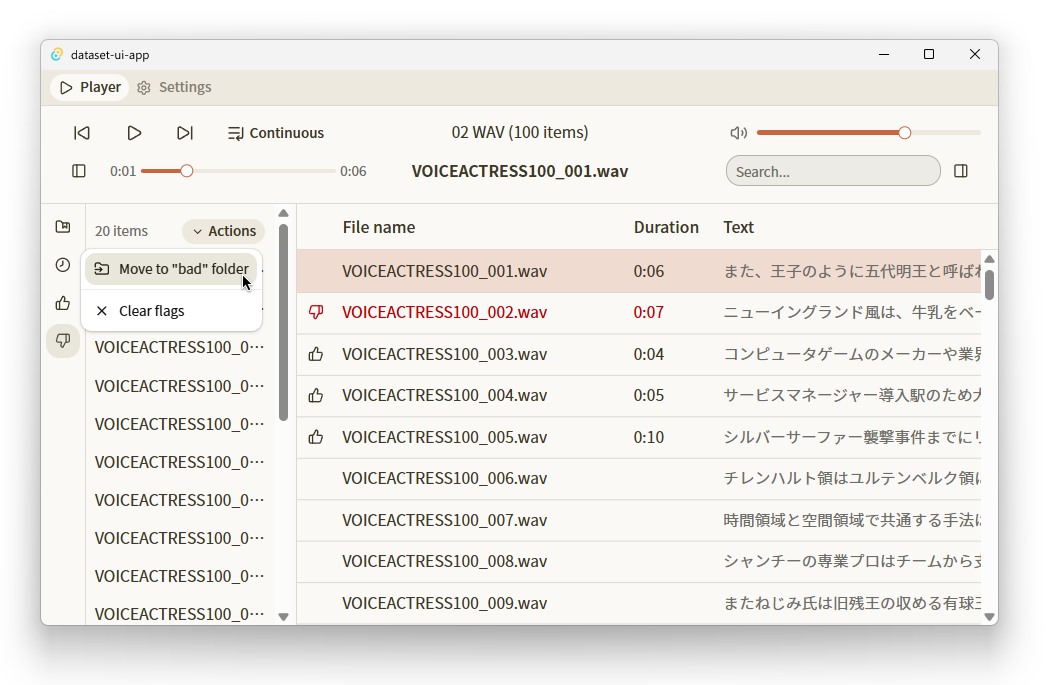Select file VOICEACTRESS100_005.wav in table
This screenshot has height=685, width=1052.
[x=444, y=437]
